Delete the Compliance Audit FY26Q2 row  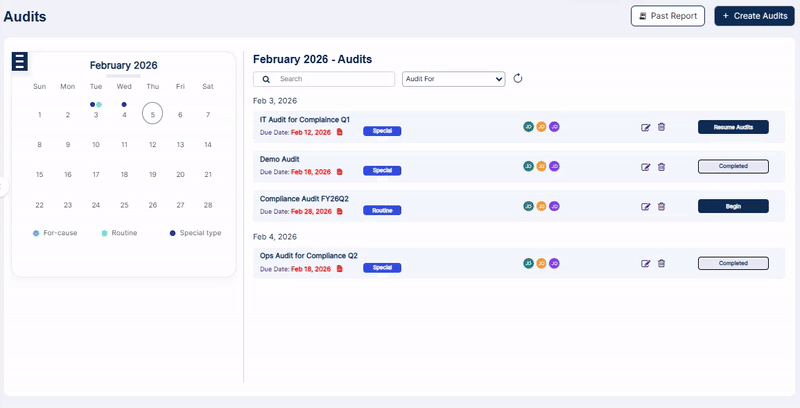pyautogui.click(x=661, y=206)
